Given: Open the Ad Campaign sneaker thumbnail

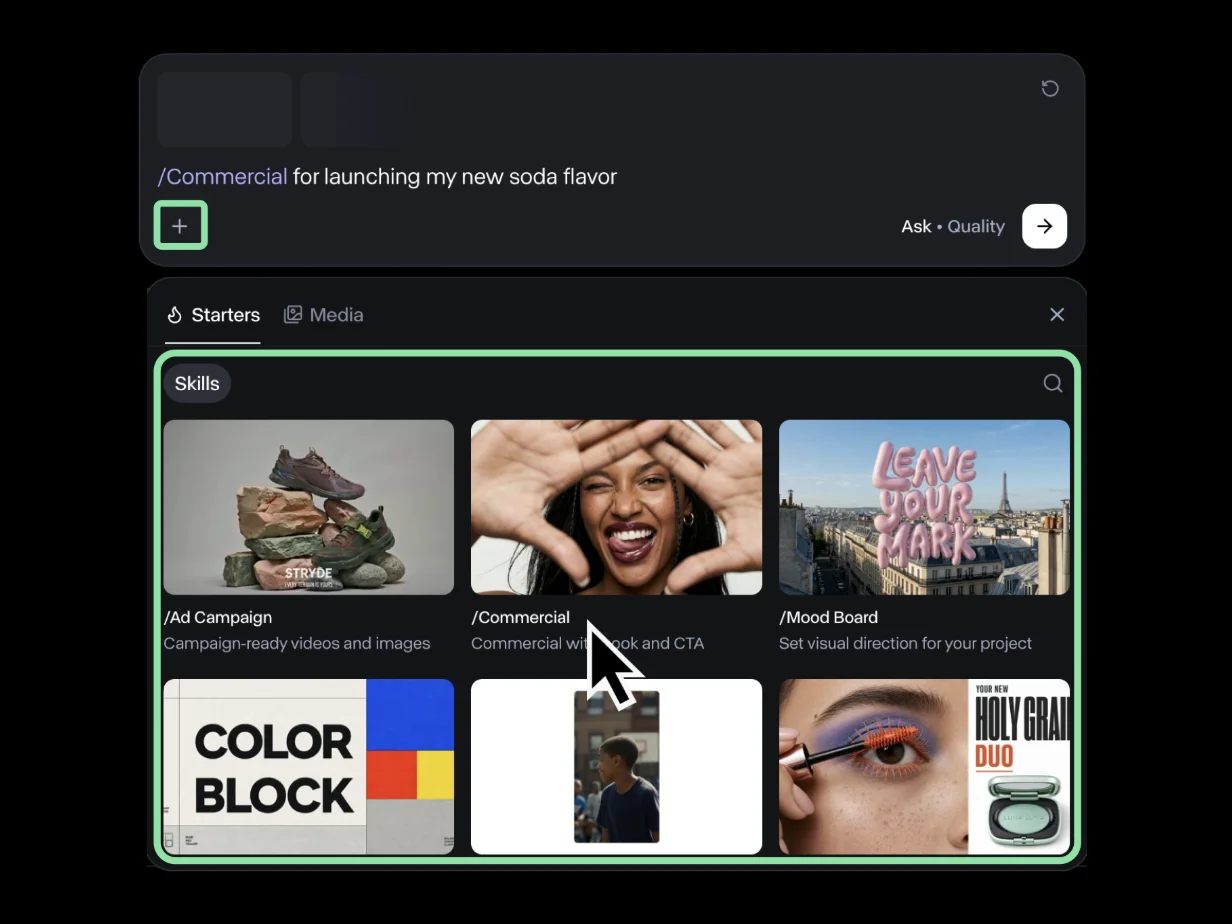Looking at the screenshot, I should [x=309, y=507].
